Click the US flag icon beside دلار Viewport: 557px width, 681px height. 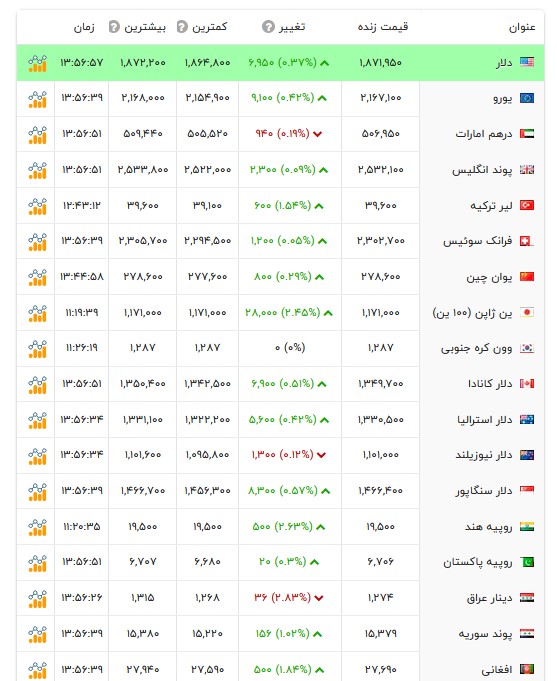527,63
